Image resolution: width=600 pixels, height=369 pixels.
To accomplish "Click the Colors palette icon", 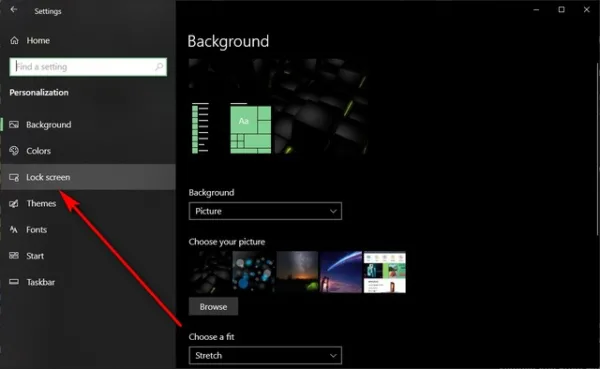I will [x=14, y=151].
